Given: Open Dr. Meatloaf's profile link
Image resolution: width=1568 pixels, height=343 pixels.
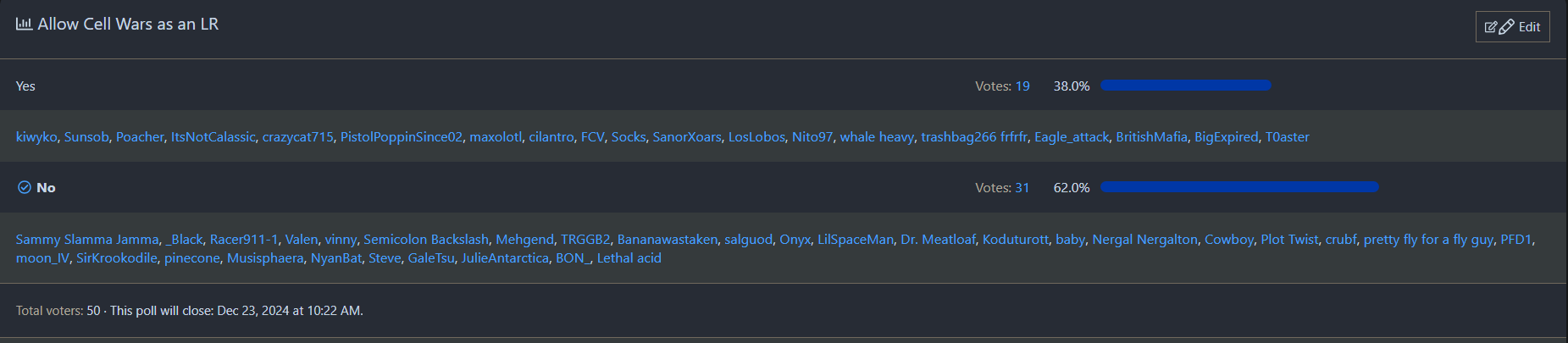Looking at the screenshot, I should (938, 240).
